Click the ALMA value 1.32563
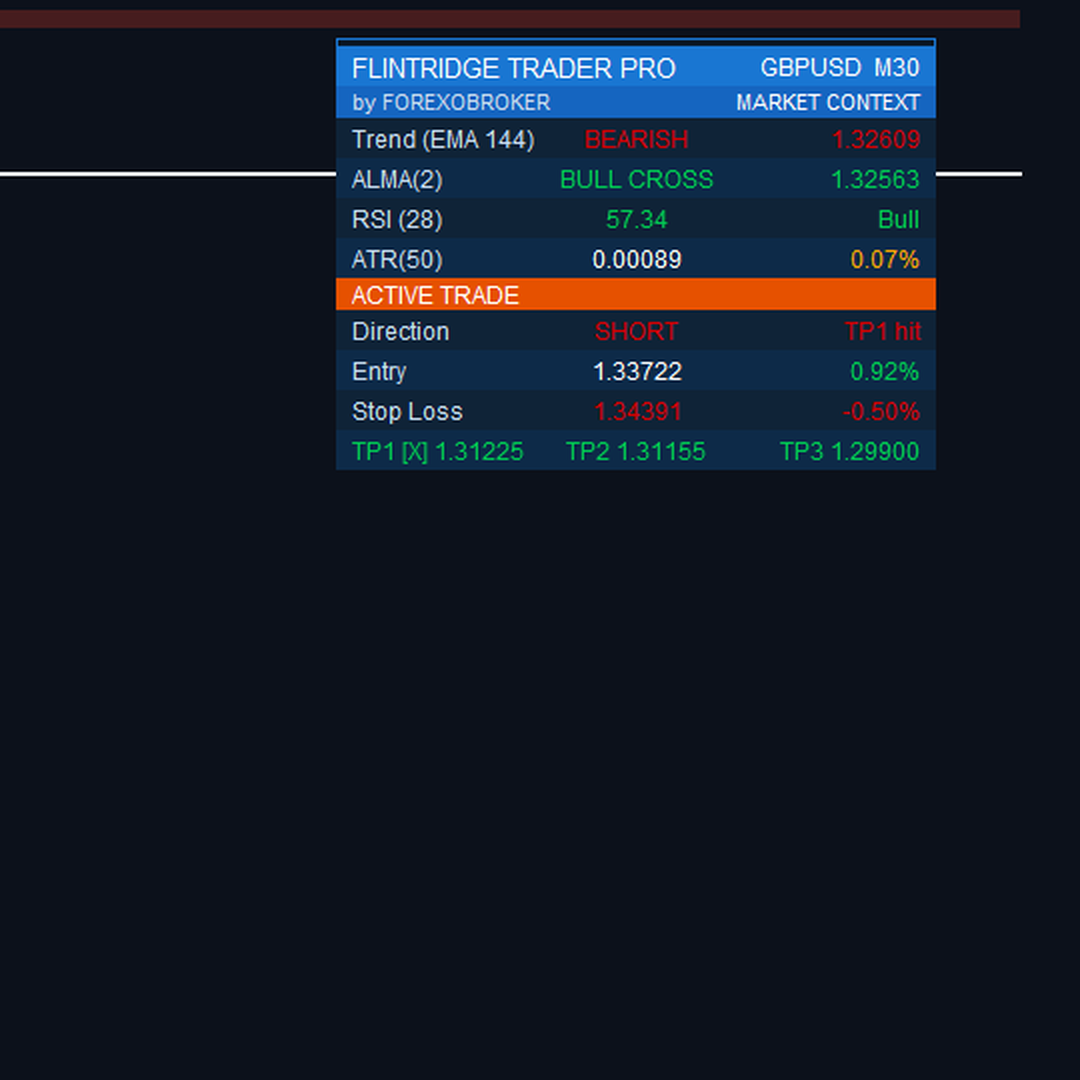 click(875, 180)
